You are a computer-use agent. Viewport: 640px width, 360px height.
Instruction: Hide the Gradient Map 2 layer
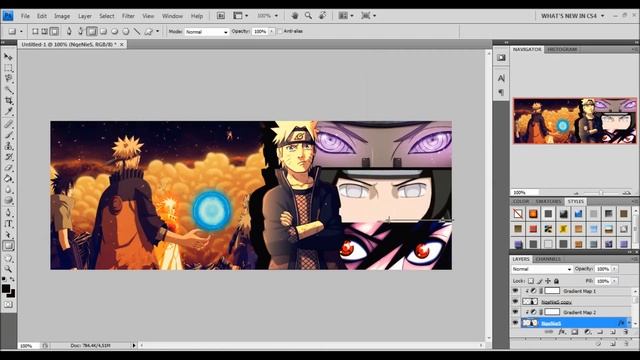pyautogui.click(x=515, y=312)
